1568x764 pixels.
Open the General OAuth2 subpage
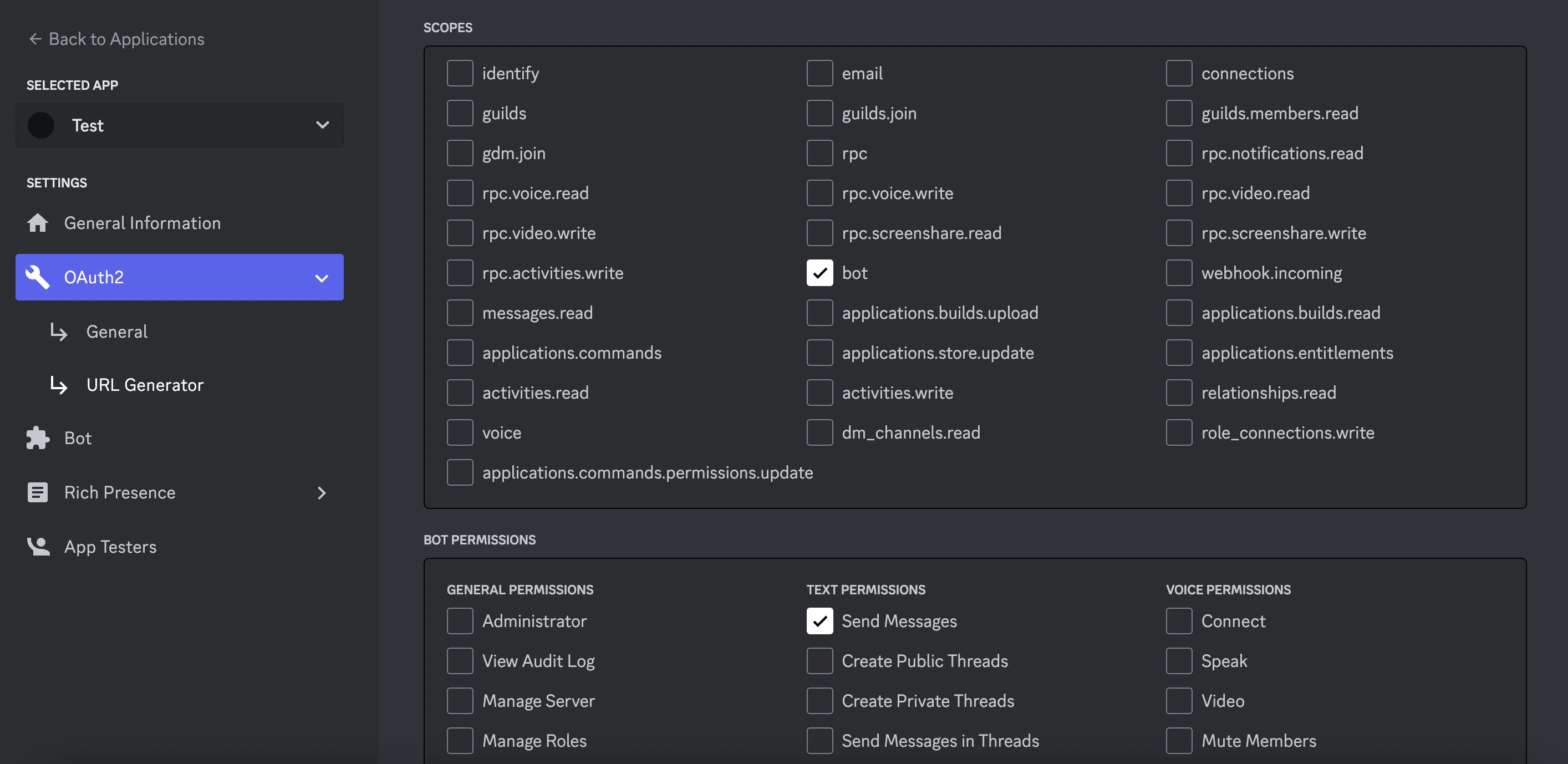click(117, 332)
